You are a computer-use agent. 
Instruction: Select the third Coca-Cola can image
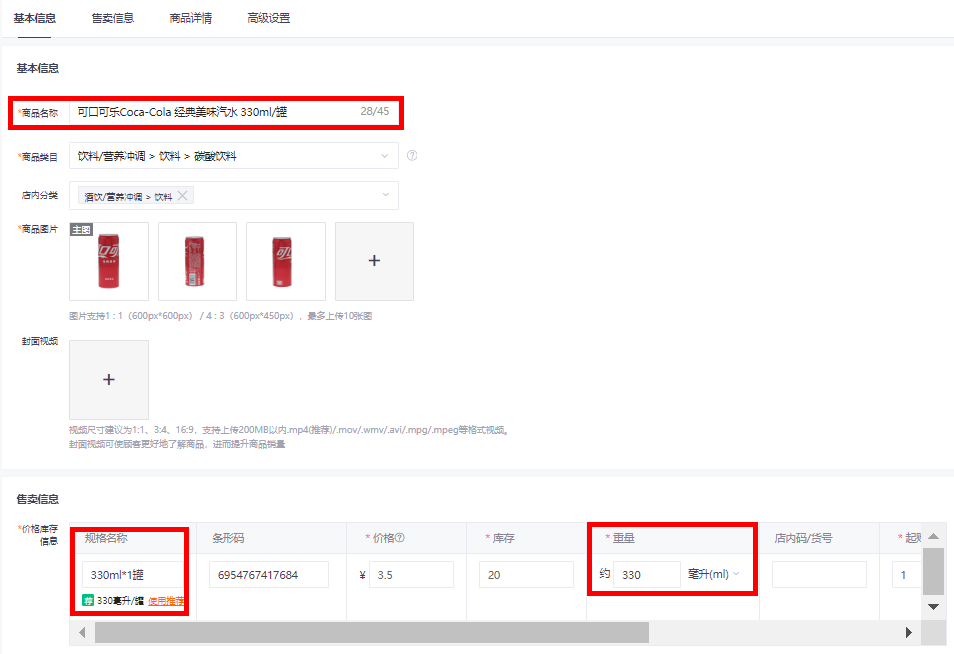285,262
